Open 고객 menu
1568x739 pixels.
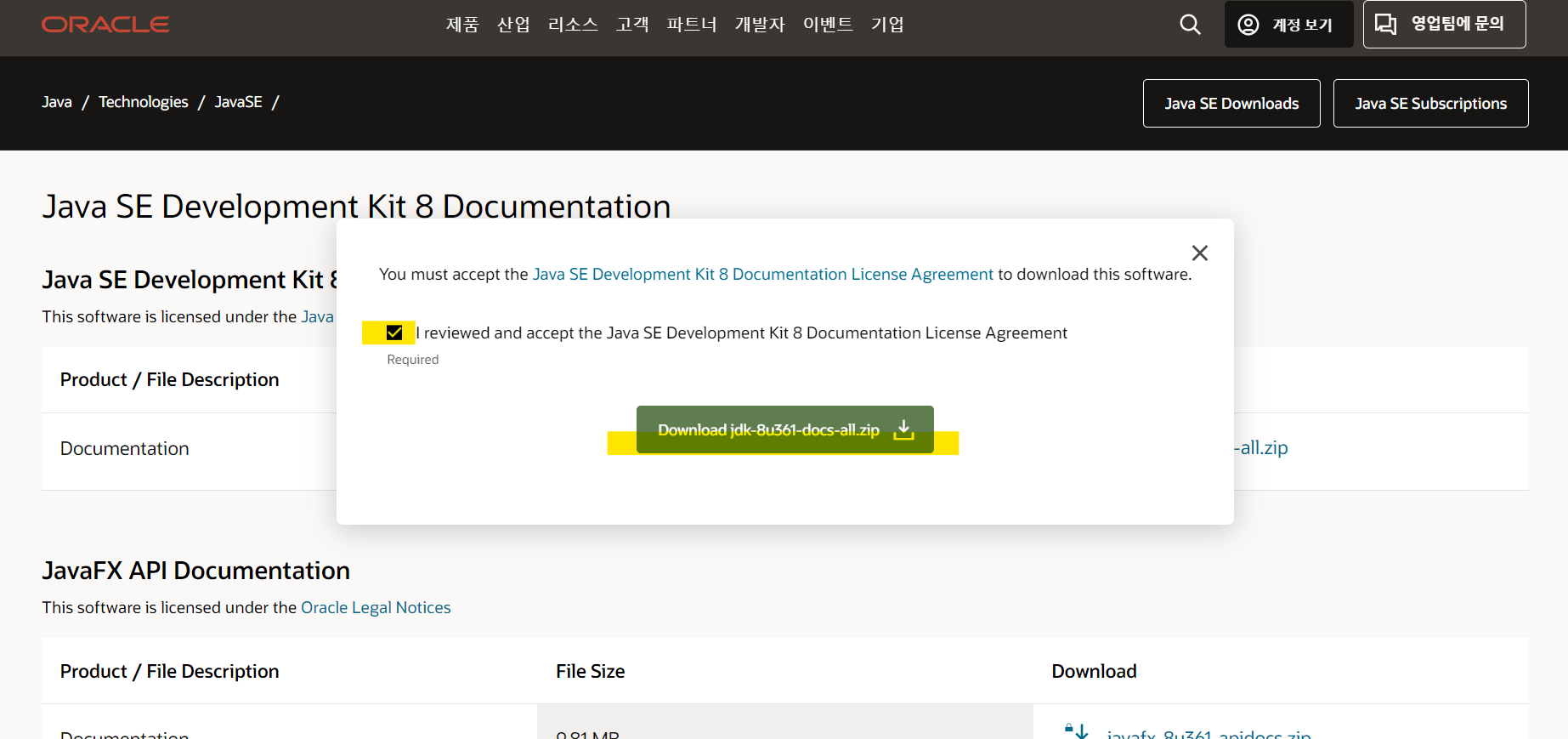(632, 25)
